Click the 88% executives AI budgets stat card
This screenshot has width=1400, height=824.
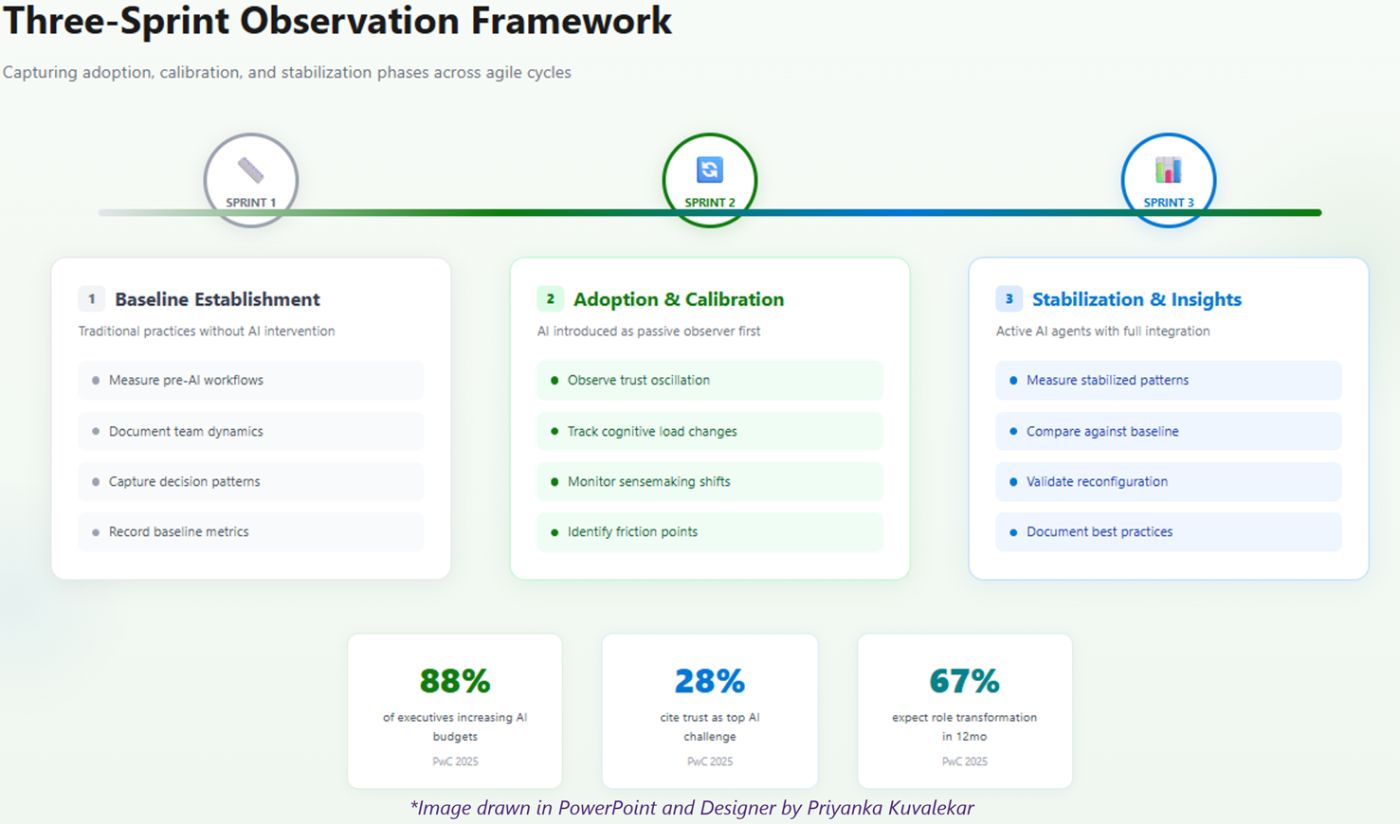454,709
